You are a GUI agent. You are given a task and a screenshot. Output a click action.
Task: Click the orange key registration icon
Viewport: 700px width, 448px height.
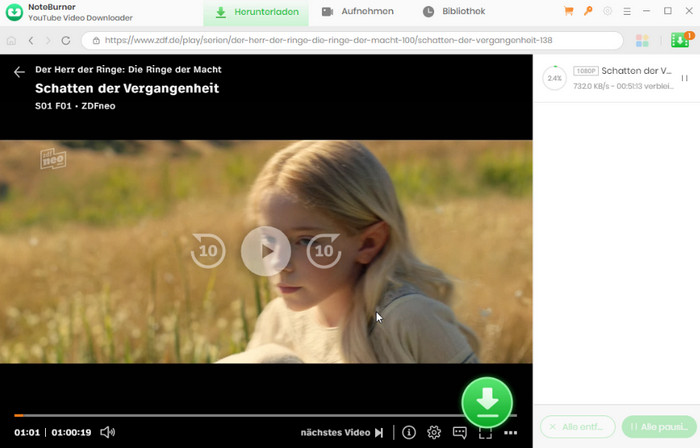(x=588, y=11)
